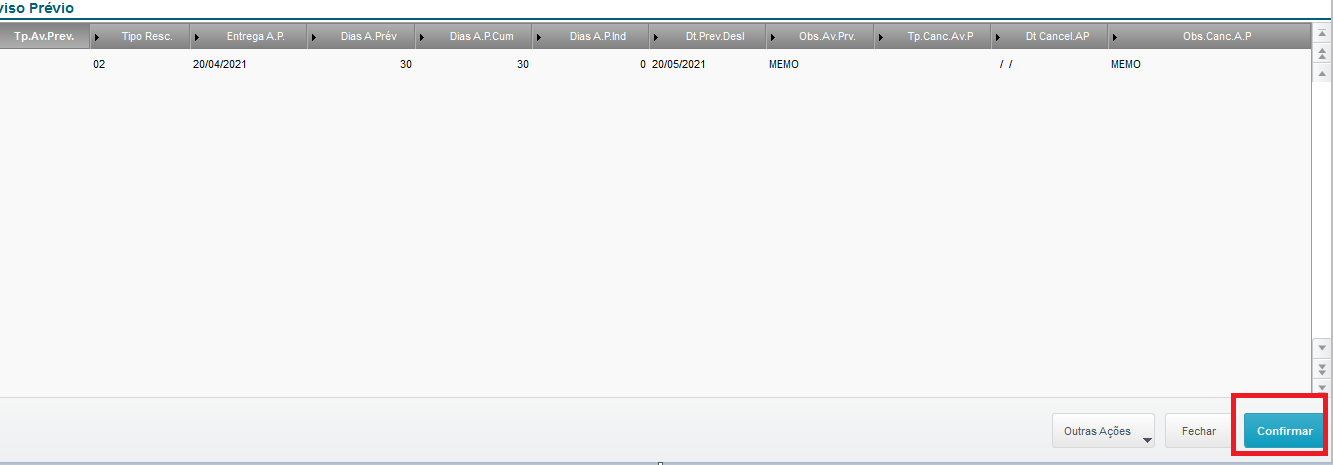The width and height of the screenshot is (1333, 465).
Task: Click the double-arrow page-up scroll button
Action: [x=1322, y=53]
